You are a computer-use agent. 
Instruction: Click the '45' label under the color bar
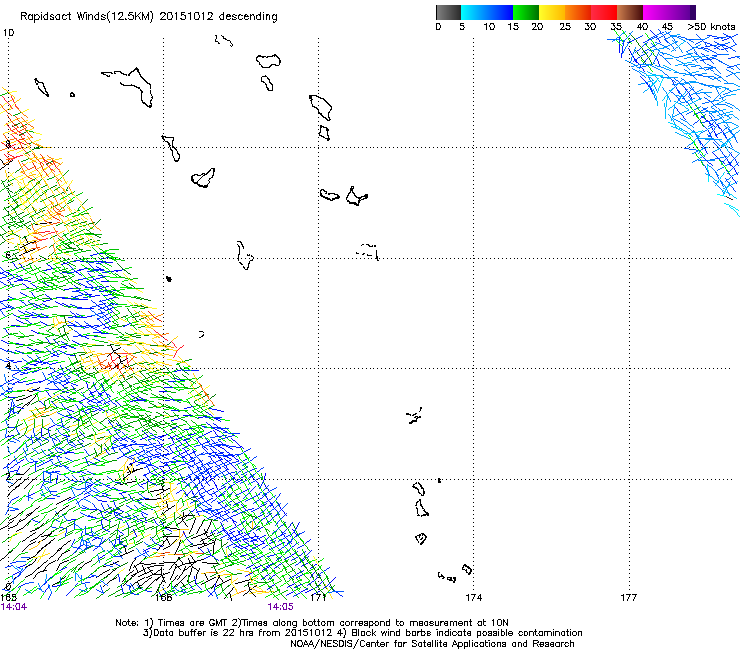tap(667, 27)
